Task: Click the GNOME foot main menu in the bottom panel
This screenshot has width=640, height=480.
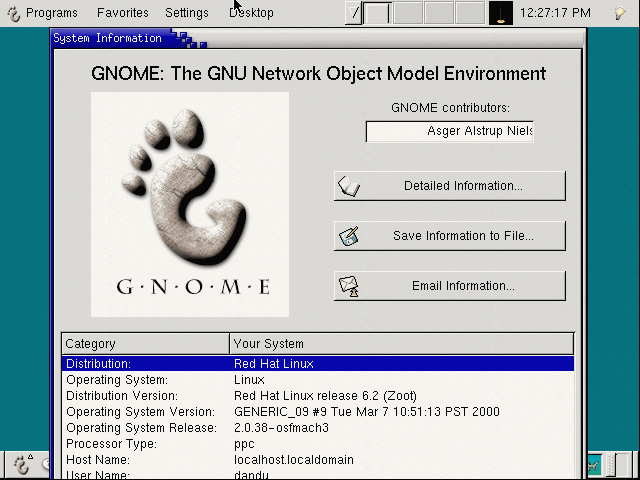Action: pyautogui.click(x=23, y=464)
